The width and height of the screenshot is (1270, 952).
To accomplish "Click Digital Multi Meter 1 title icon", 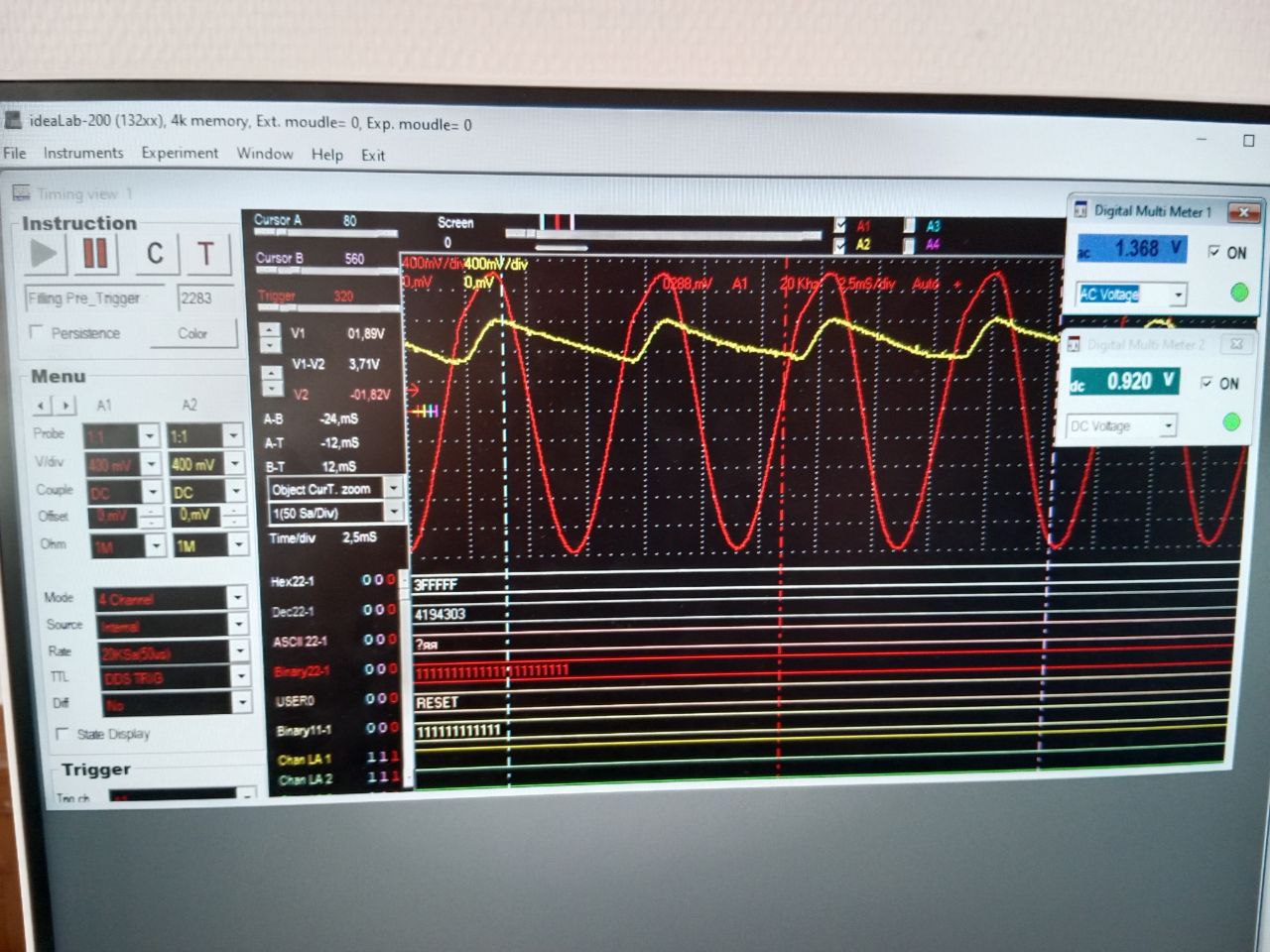I will (x=1080, y=210).
